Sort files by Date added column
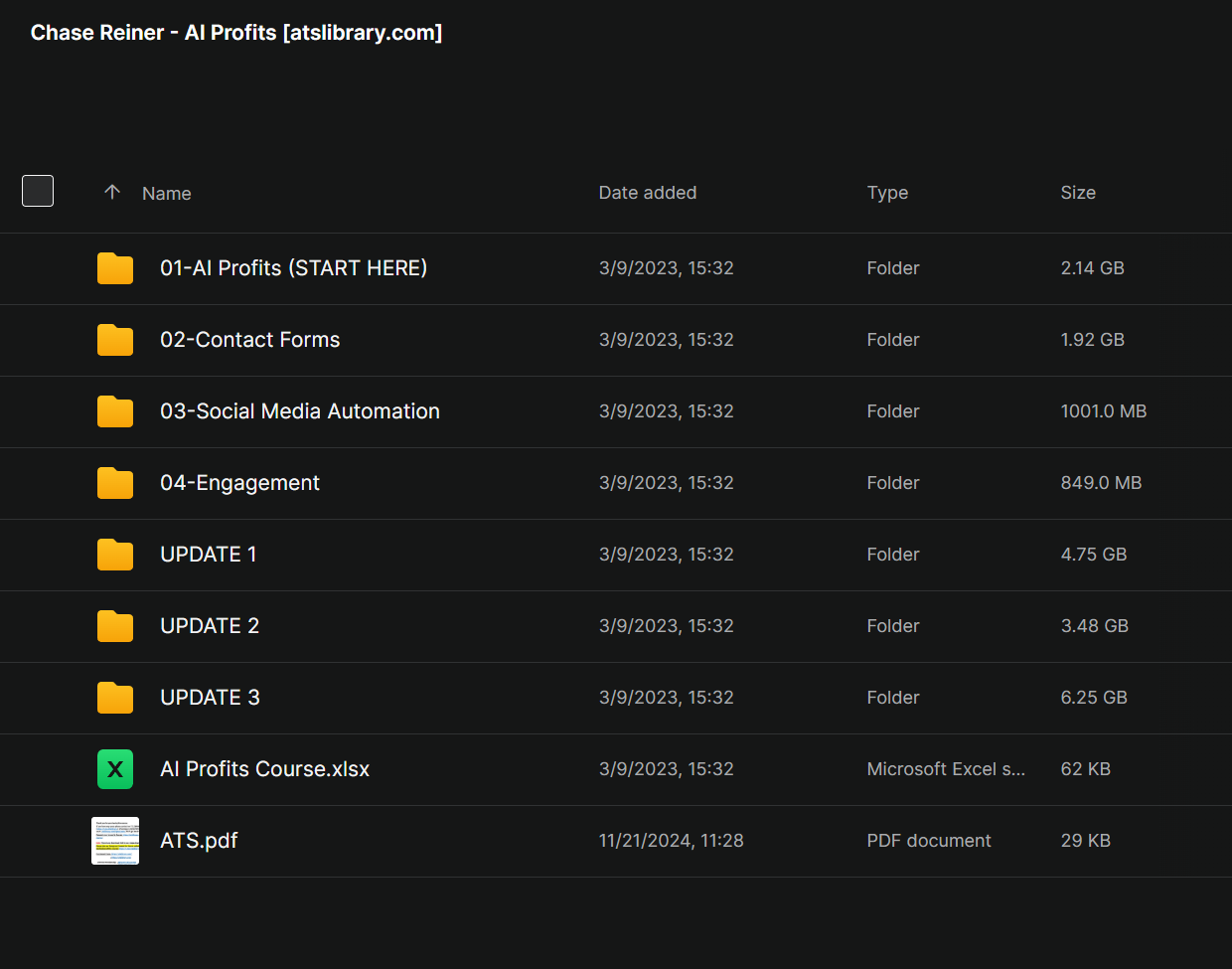Screen dimensions: 1232x969 point(648,193)
